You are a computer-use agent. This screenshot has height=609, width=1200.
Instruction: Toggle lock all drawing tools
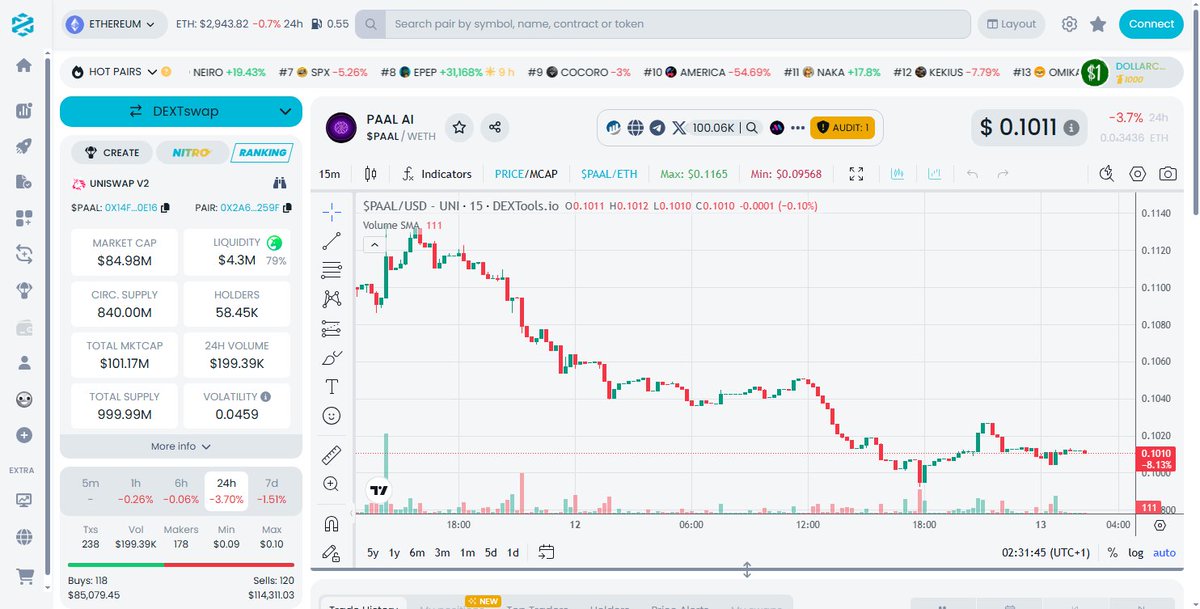(x=332, y=552)
